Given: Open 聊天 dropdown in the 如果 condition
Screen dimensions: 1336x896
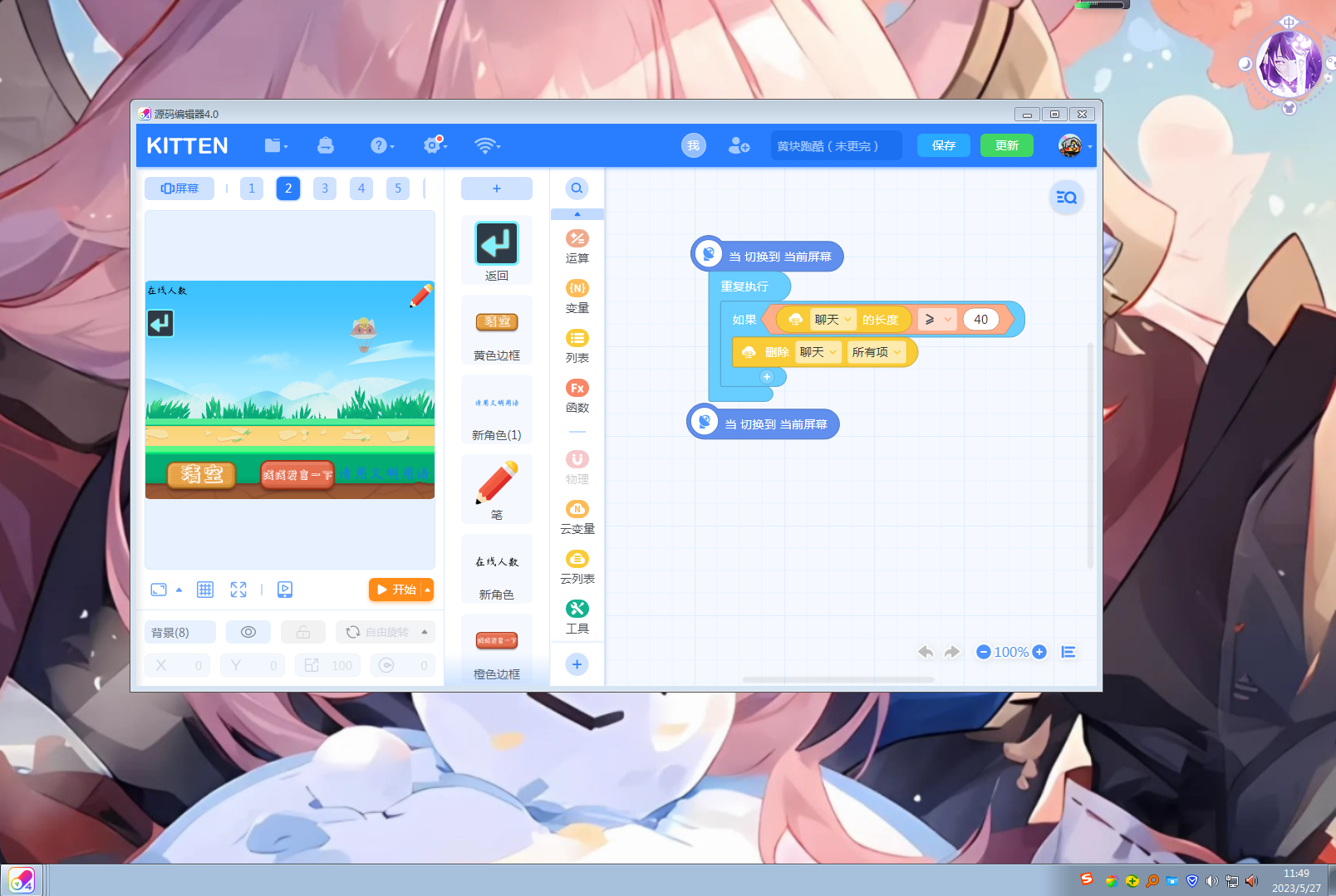Looking at the screenshot, I should 833,320.
